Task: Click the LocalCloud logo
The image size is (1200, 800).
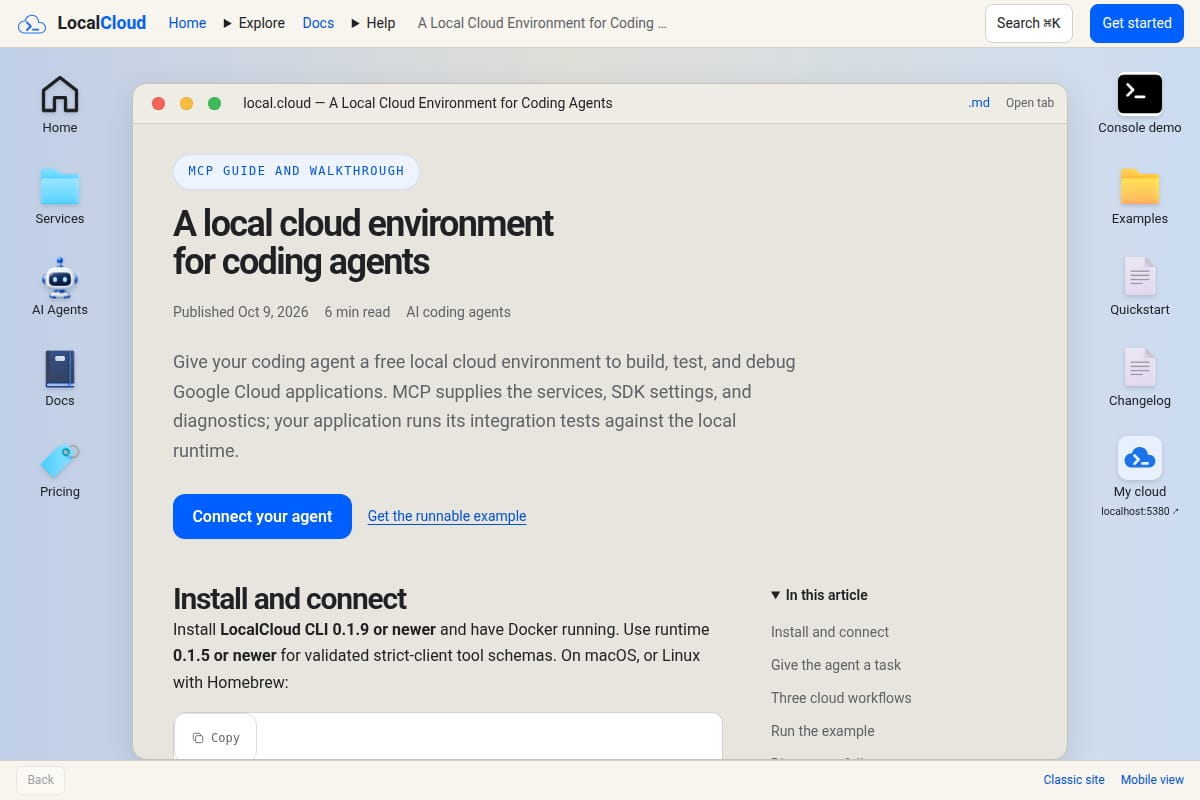Action: 82,23
